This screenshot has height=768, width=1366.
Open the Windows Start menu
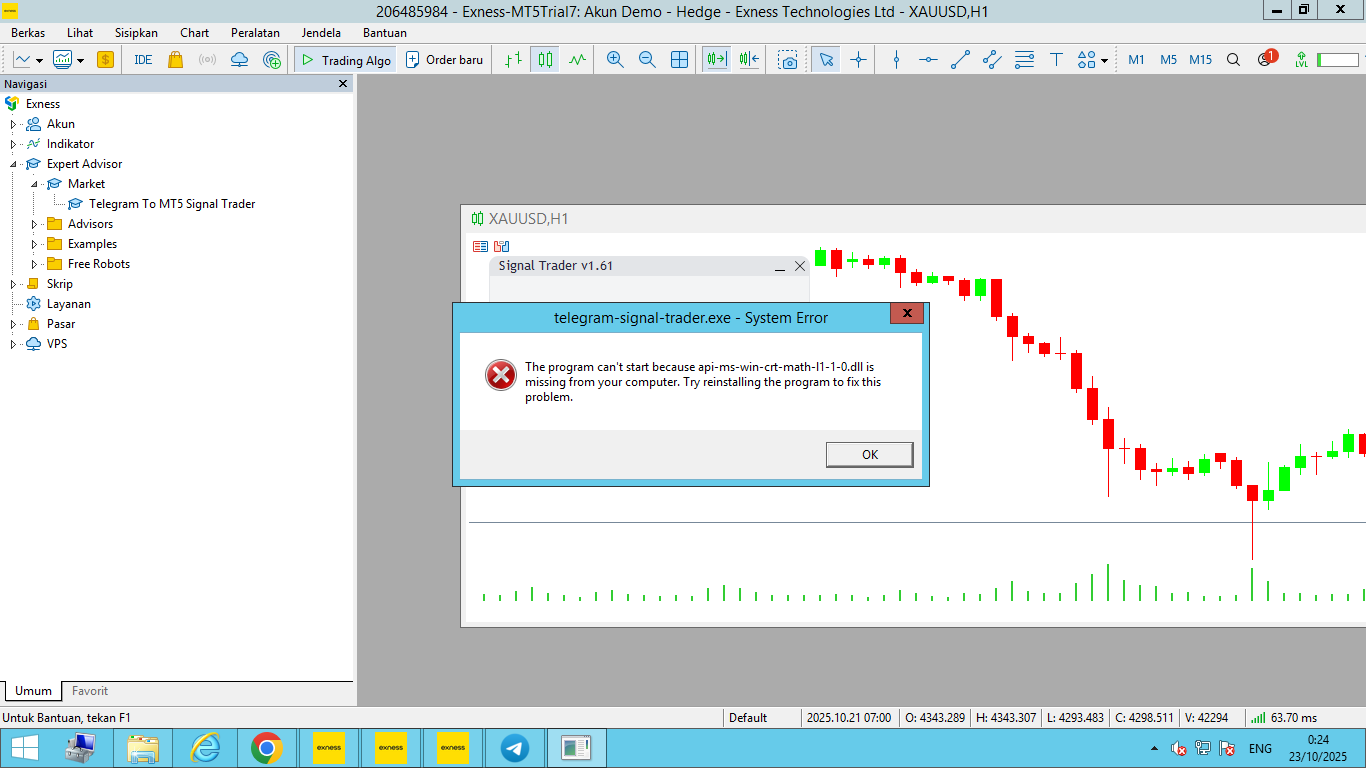pos(24,748)
